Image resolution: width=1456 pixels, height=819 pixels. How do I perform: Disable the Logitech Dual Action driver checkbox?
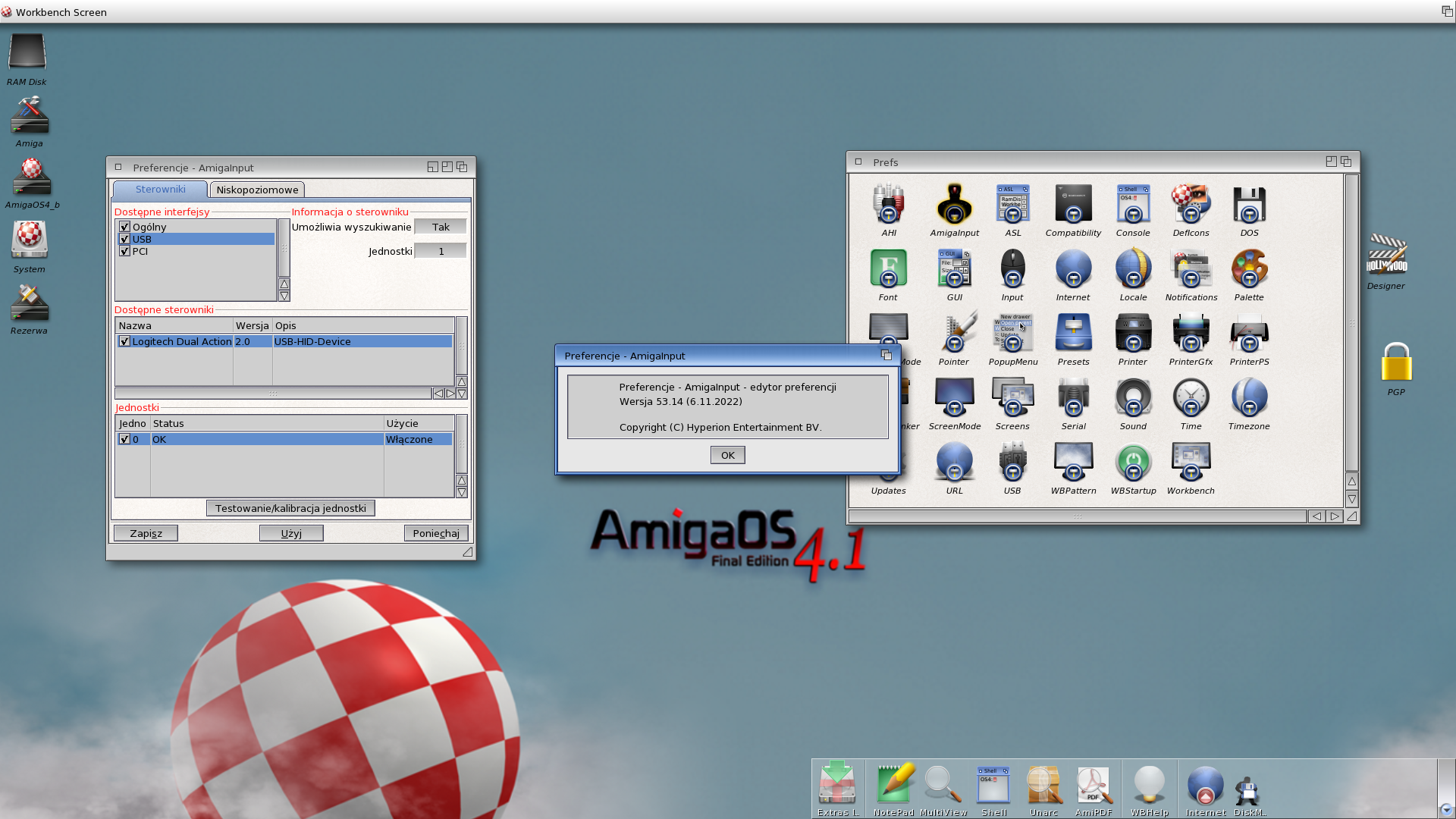pos(125,341)
